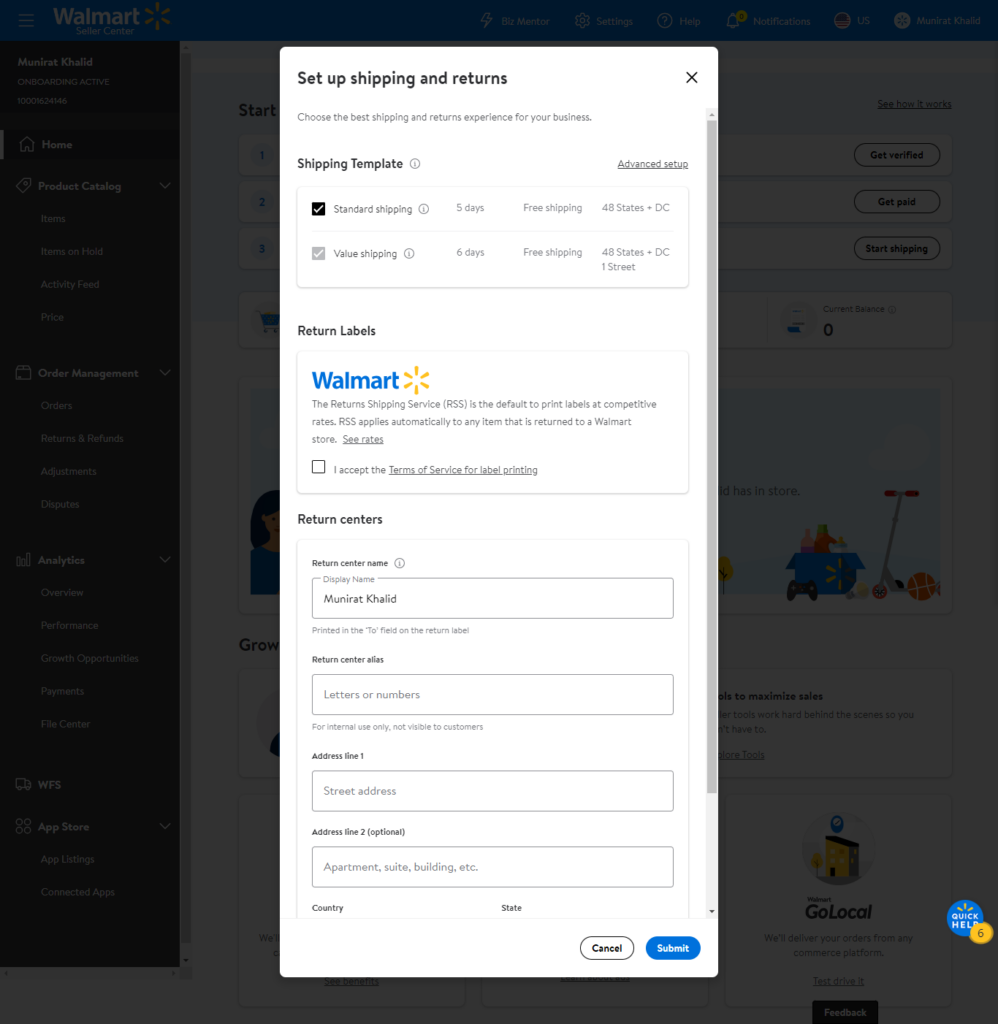Click the US flag icon
The height and width of the screenshot is (1024, 998).
coord(842,21)
